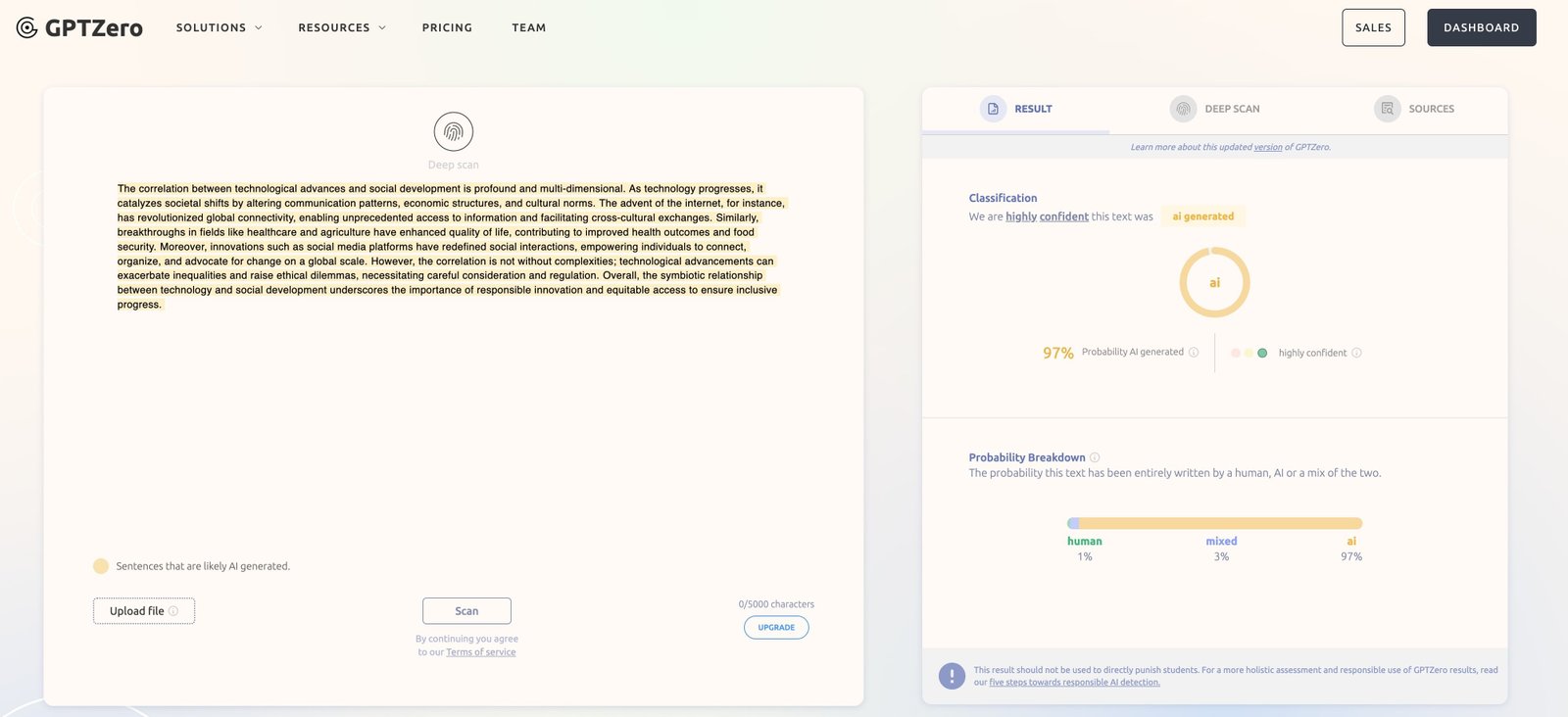Click the Sources tab search icon
Screen dimensions: 1568x717
pos(1387,109)
